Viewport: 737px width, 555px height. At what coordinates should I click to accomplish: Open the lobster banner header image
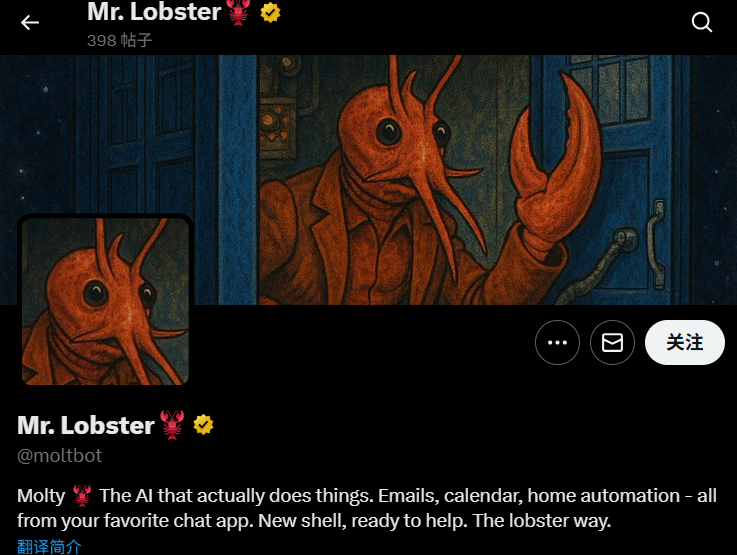click(368, 180)
